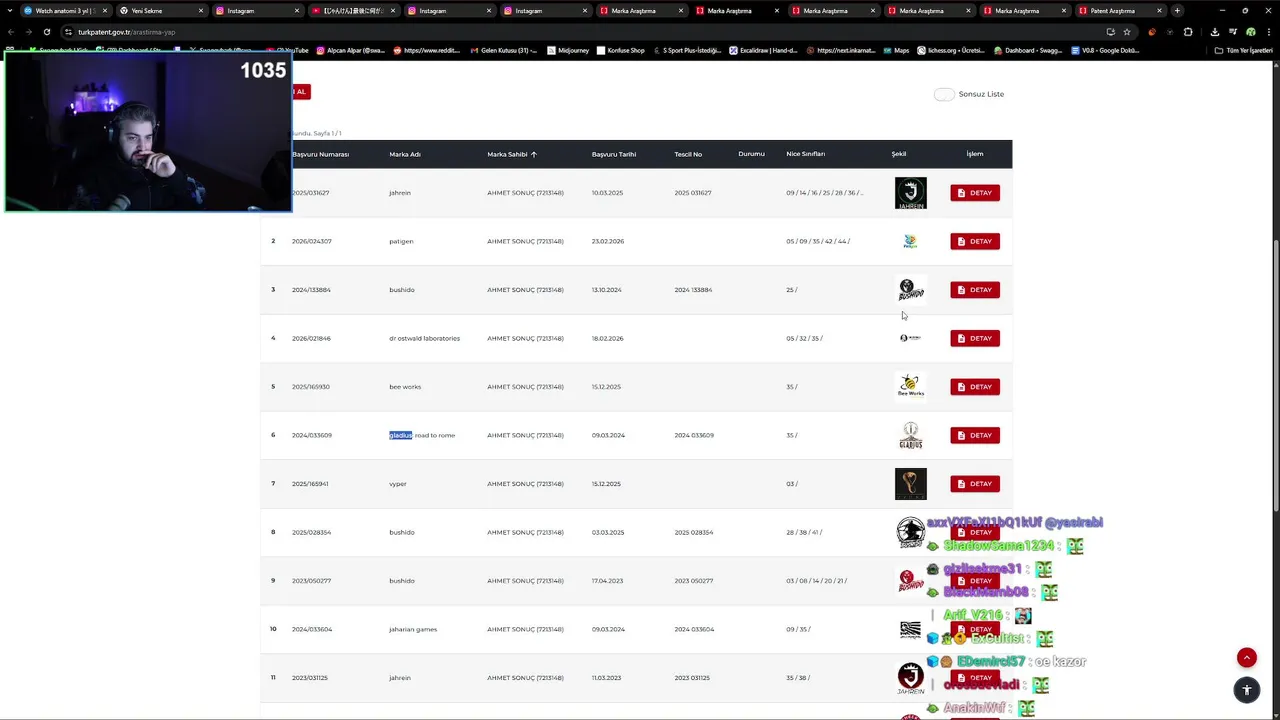
Task: Open the browser extensions puzzle icon
Action: [x=1187, y=32]
